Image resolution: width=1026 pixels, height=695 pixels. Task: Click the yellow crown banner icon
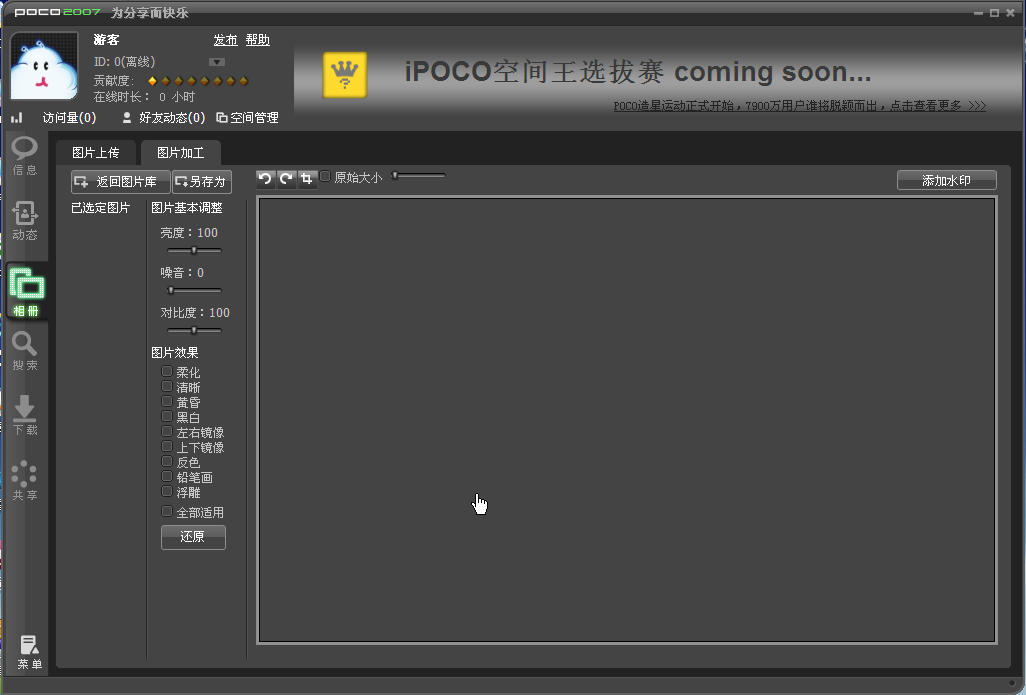click(x=345, y=75)
